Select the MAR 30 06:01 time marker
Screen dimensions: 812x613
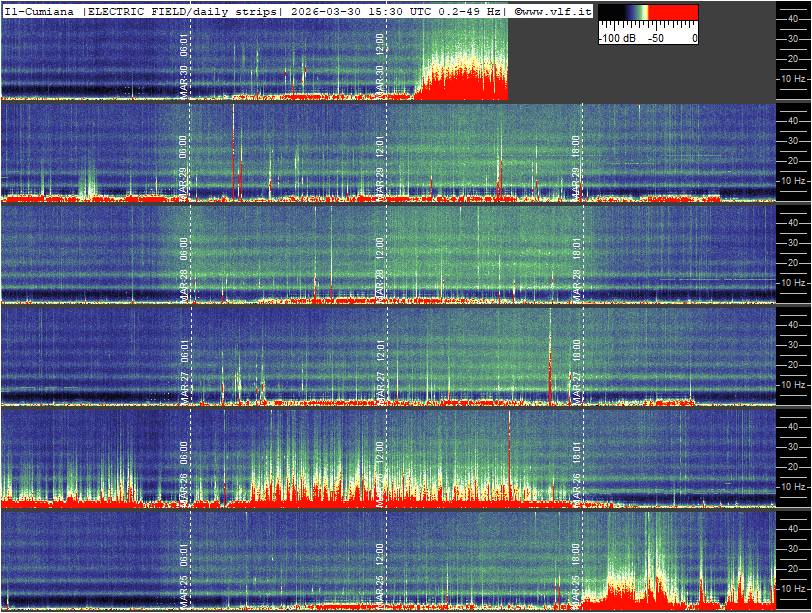click(x=185, y=64)
